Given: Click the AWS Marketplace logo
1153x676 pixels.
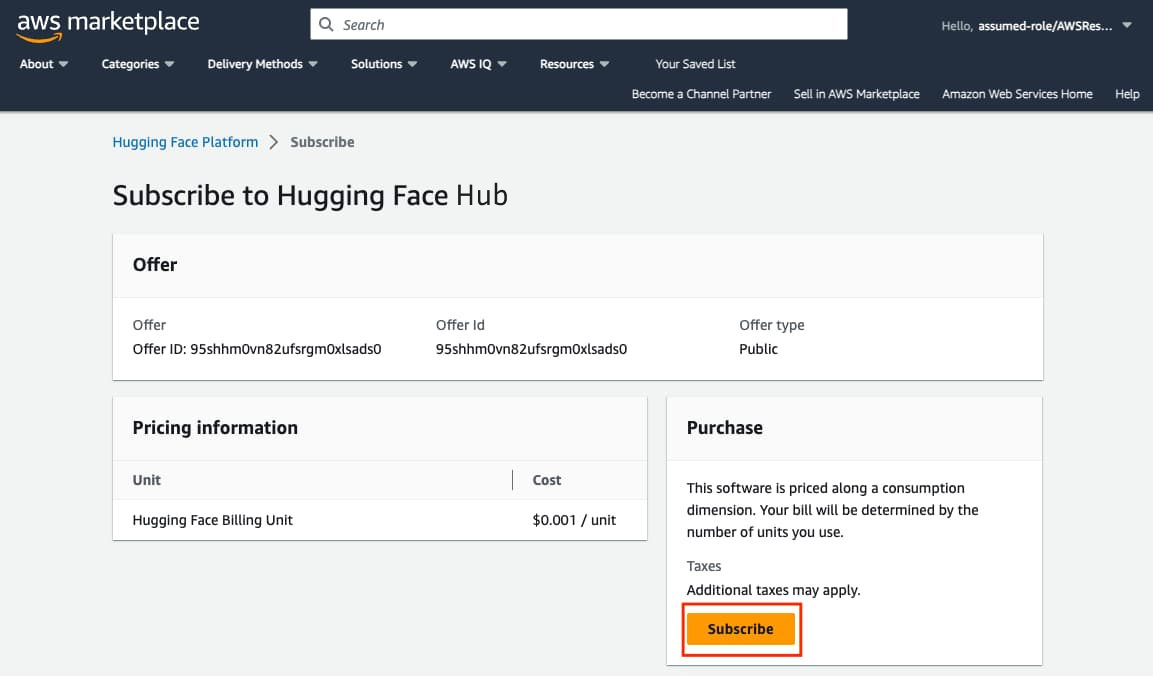Looking at the screenshot, I should click(108, 25).
